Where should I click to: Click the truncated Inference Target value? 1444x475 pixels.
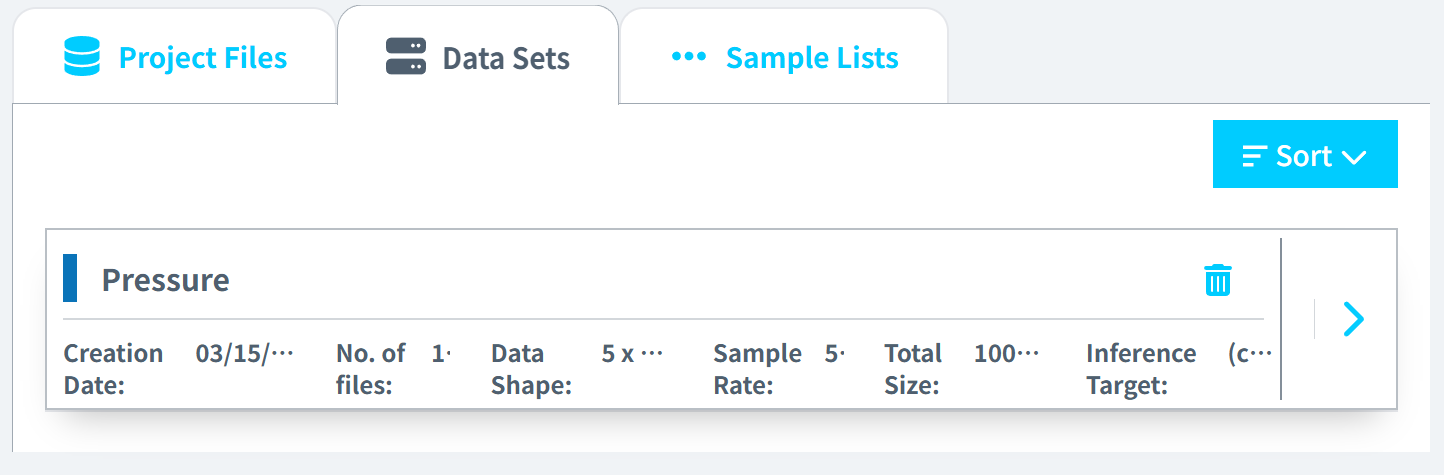pyautogui.click(x=1248, y=354)
